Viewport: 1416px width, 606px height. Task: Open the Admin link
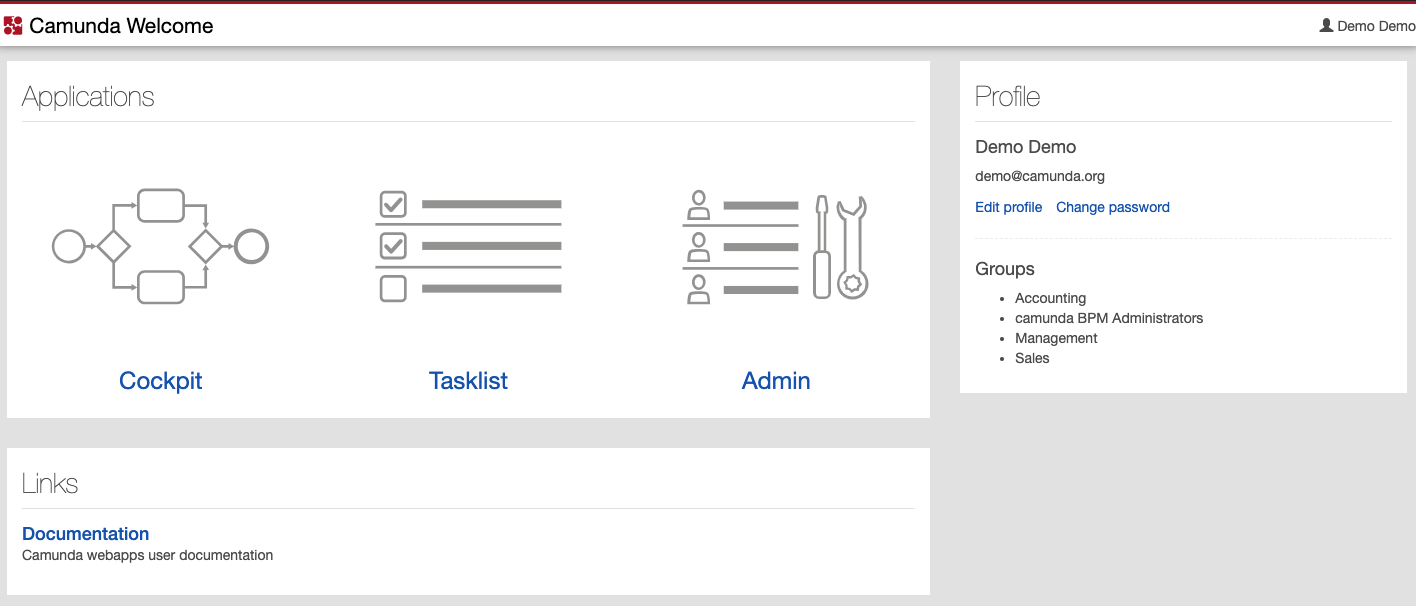[x=776, y=381]
